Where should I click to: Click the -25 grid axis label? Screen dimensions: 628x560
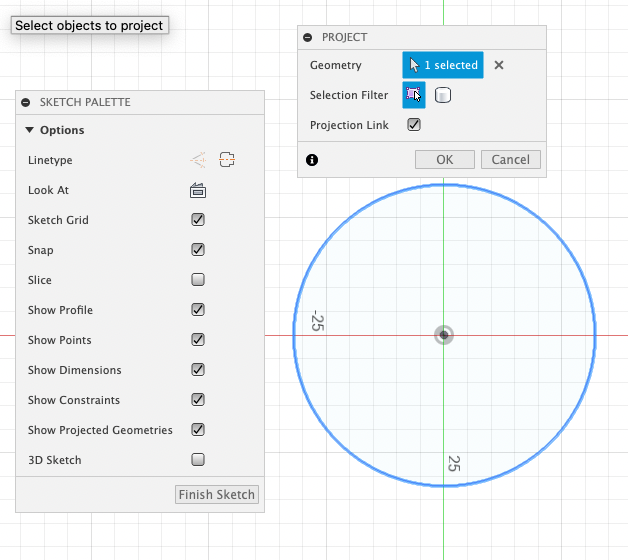[x=317, y=320]
